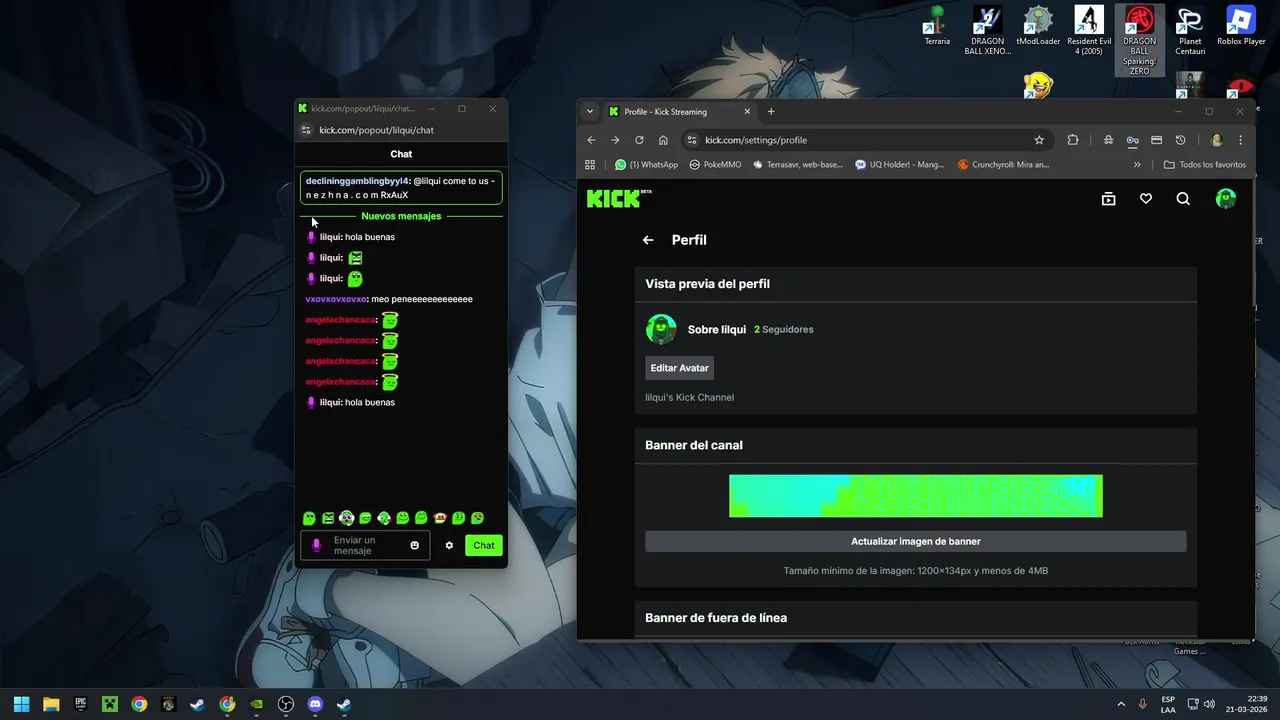Insert the first green emote in chat emote row
The height and width of the screenshot is (720, 1280).
(x=309, y=518)
